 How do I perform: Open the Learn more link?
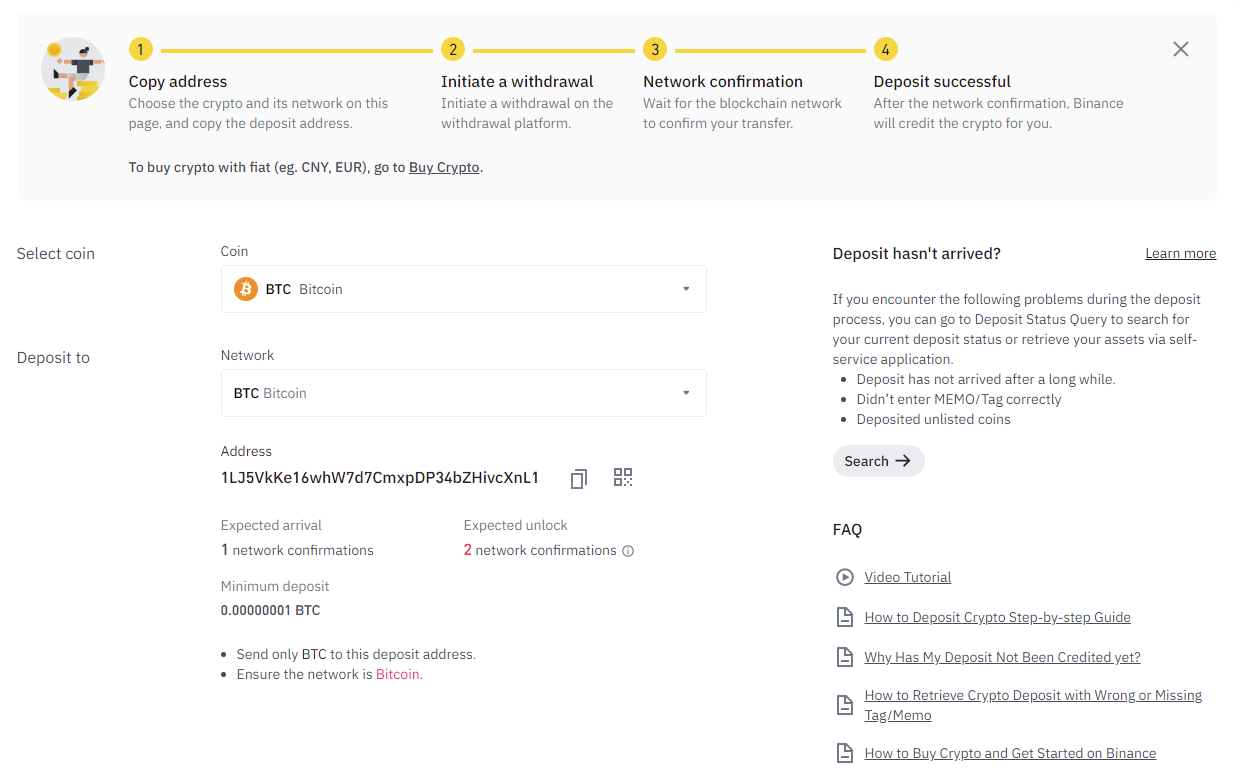1180,254
